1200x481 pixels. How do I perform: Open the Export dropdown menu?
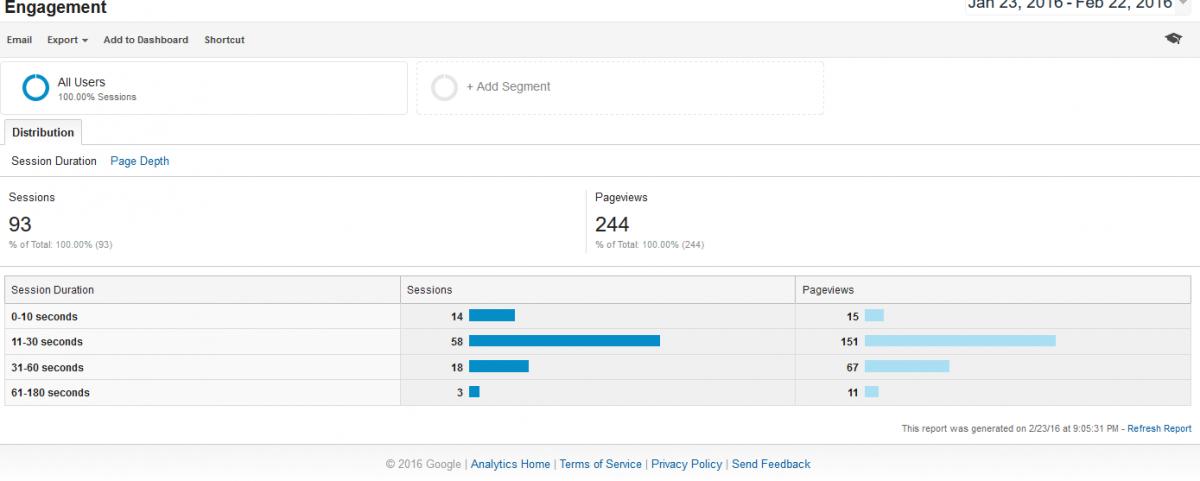point(67,40)
